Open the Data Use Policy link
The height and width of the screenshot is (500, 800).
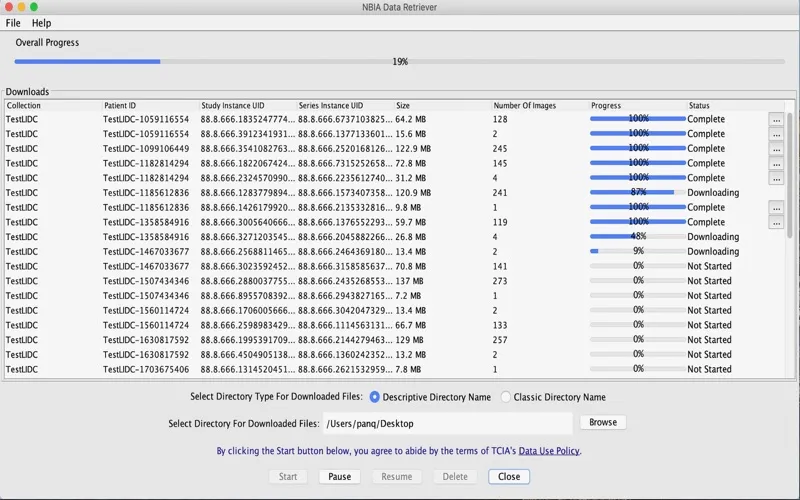549,451
